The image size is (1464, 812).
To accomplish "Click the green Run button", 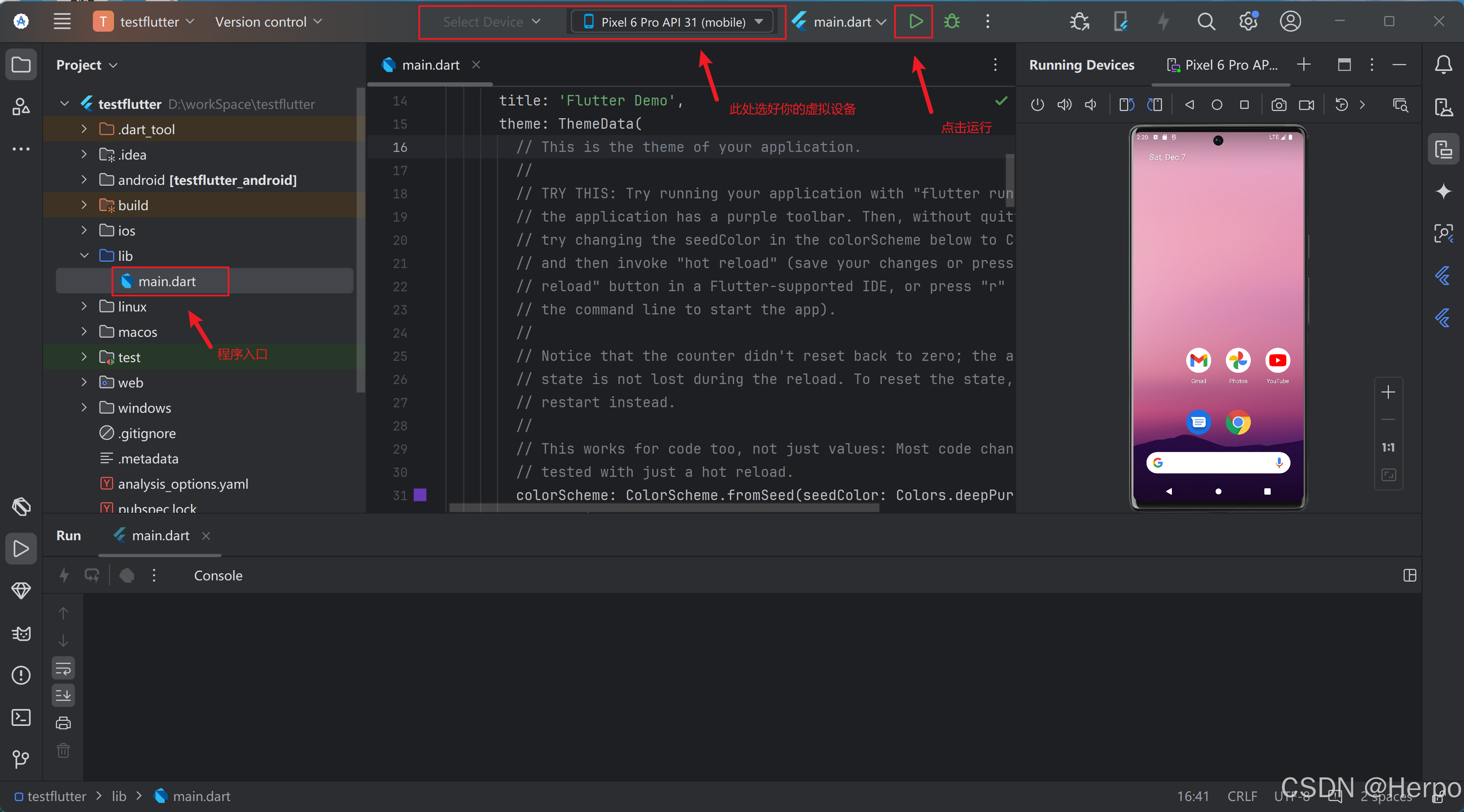I will coord(914,22).
